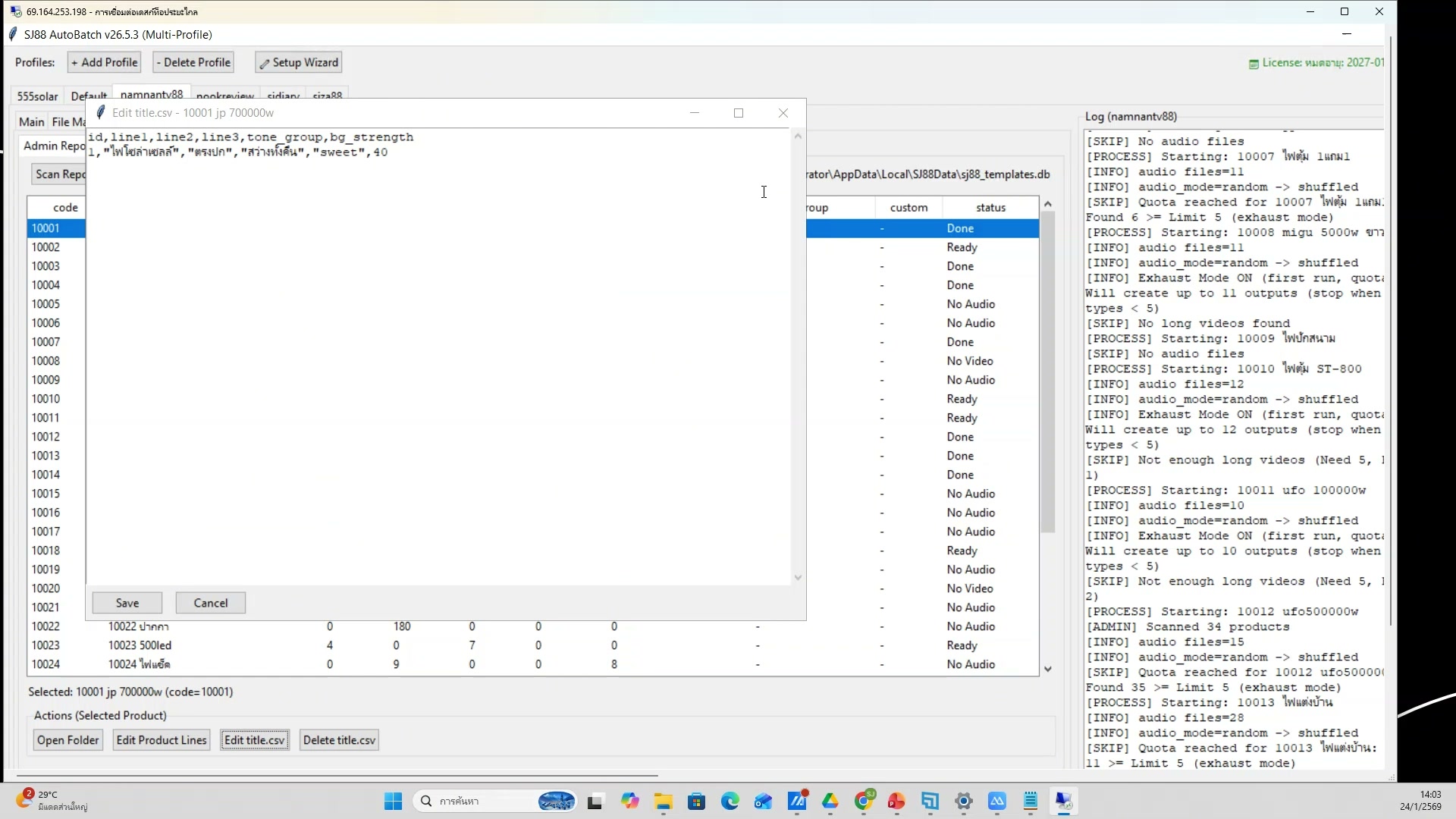Viewport: 1456px width, 819px height.
Task: Launch Chrome from the taskbar
Action: 864,801
